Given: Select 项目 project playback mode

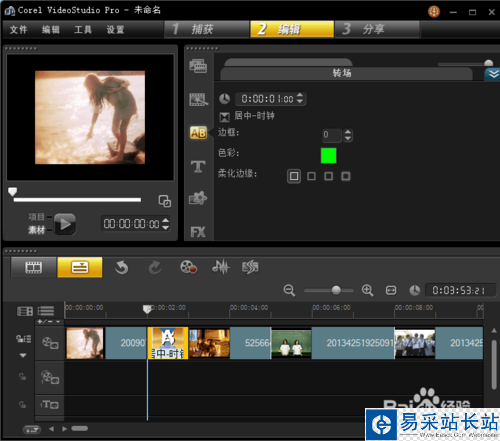Looking at the screenshot, I should [37, 217].
